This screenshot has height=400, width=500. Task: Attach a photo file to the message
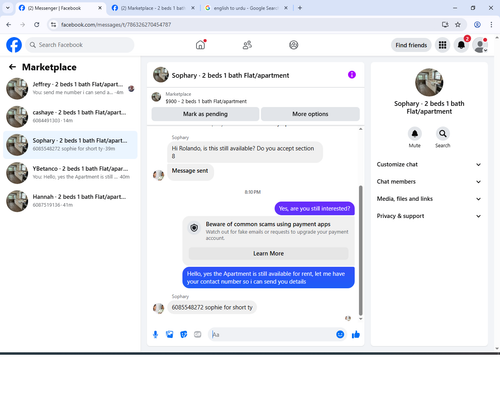170,334
